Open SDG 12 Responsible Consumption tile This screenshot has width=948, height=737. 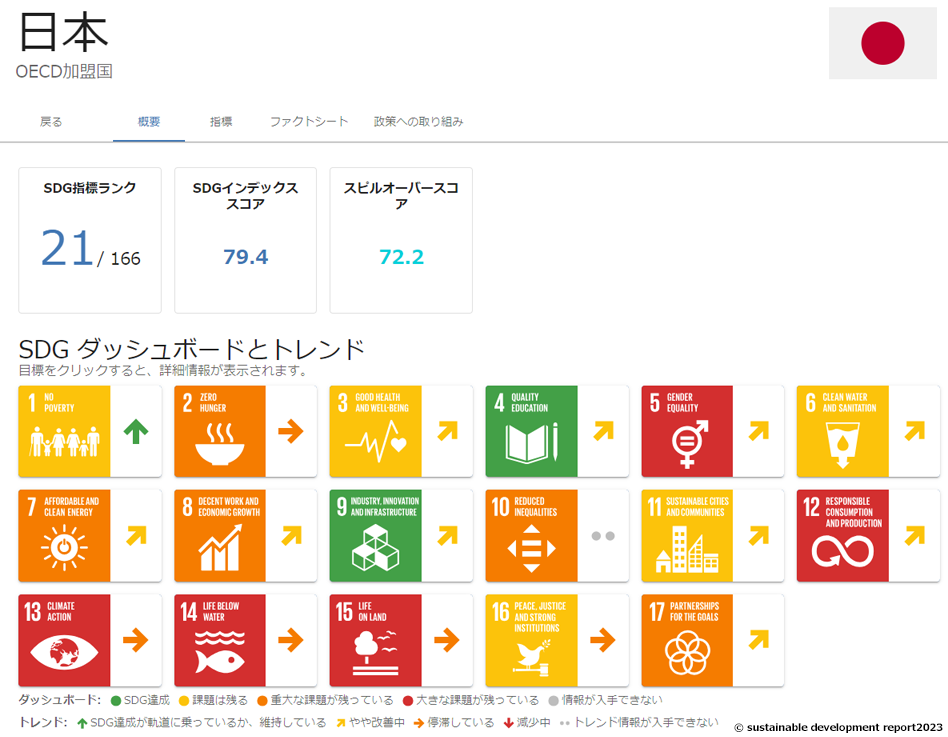(x=842, y=535)
